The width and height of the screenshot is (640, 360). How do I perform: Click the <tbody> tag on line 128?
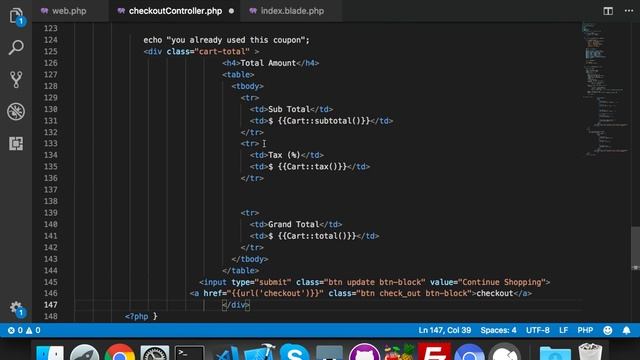[x=247, y=86]
